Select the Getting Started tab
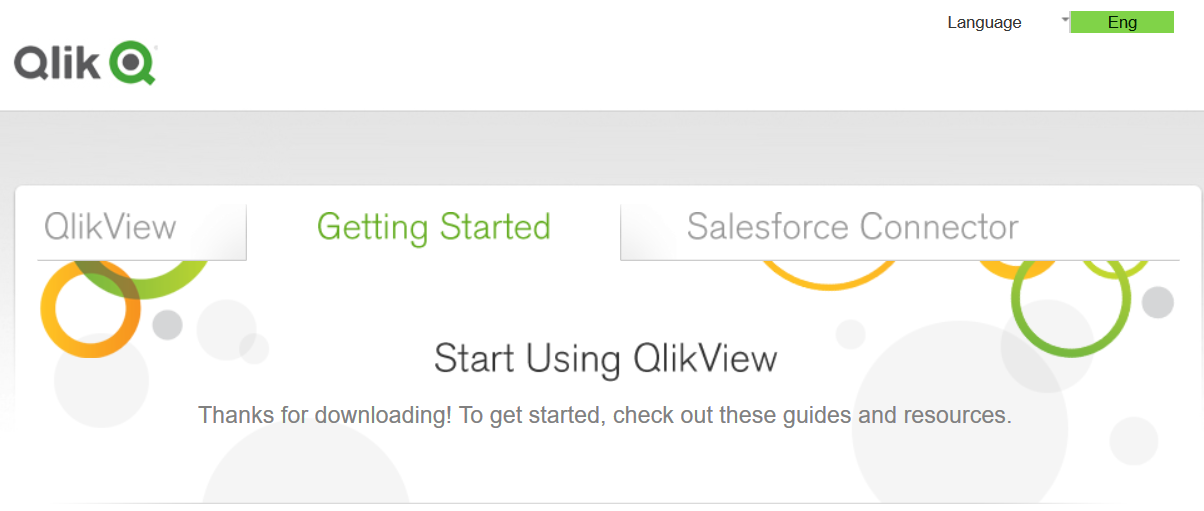Viewport: 1204px width, 511px height. pyautogui.click(x=433, y=227)
